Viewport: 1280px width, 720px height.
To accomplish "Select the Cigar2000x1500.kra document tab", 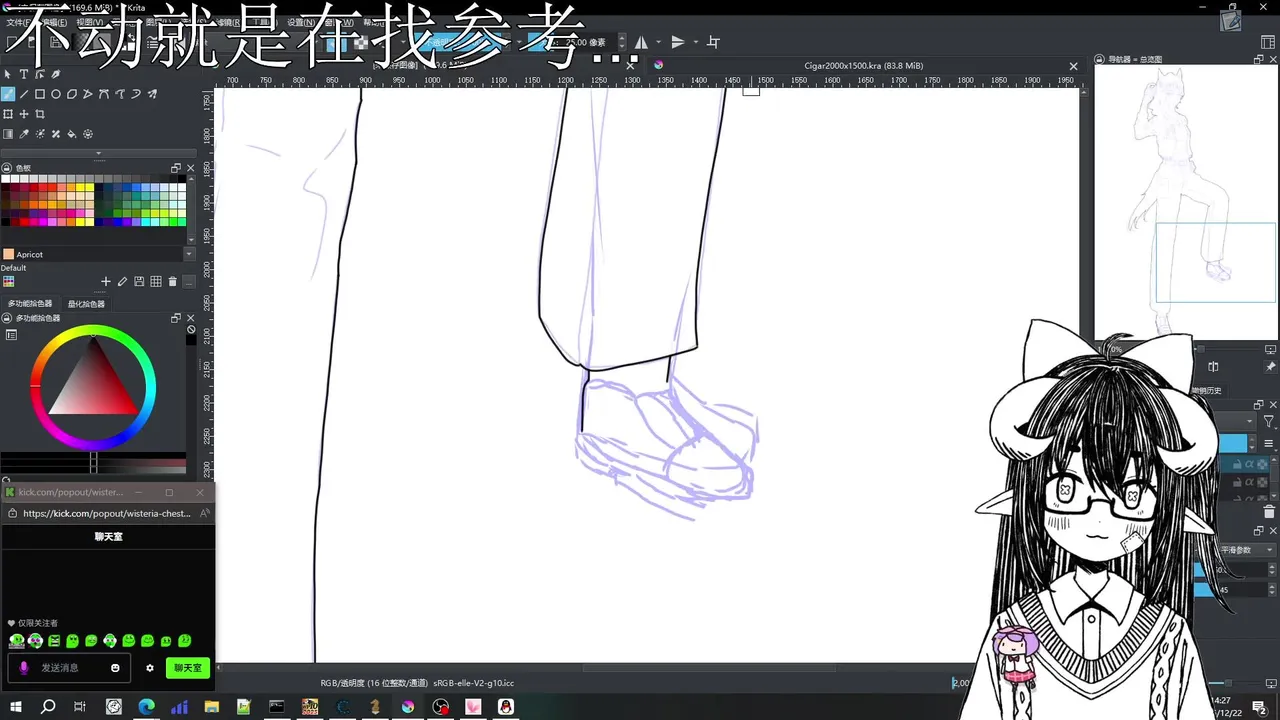I will [x=863, y=66].
